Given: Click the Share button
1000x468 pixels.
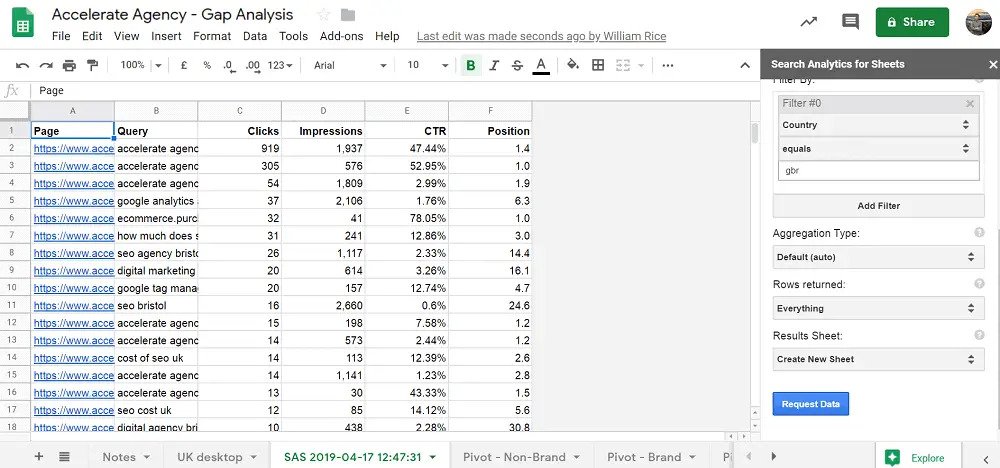Looking at the screenshot, I should 912,22.
